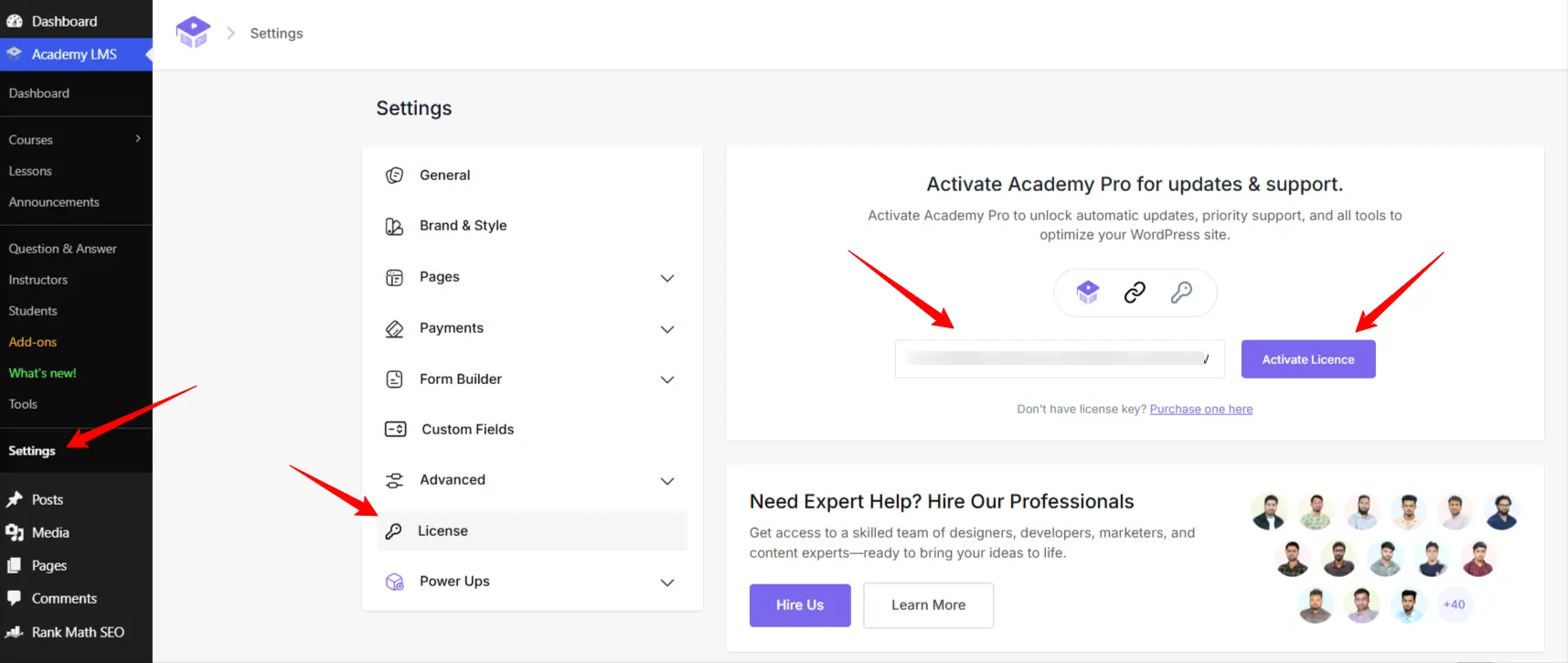Expand the Pages settings section chevron

tap(667, 278)
